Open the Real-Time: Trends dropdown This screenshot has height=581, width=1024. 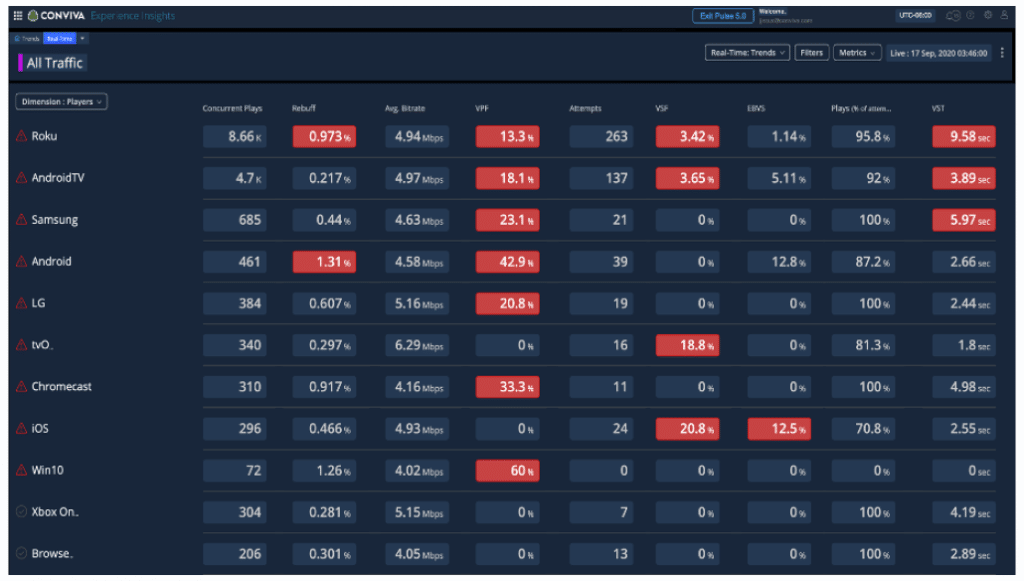(747, 53)
